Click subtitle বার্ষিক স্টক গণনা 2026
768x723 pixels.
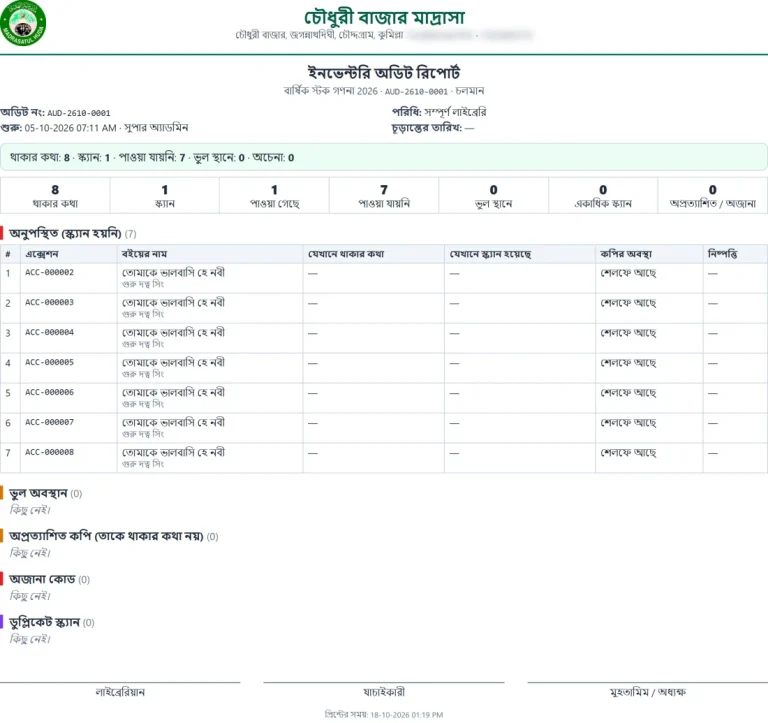331,91
